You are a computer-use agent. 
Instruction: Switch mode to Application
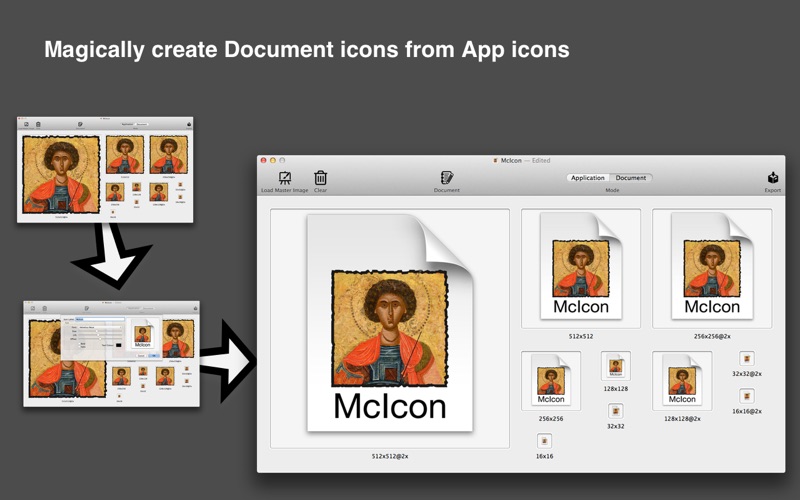point(588,178)
